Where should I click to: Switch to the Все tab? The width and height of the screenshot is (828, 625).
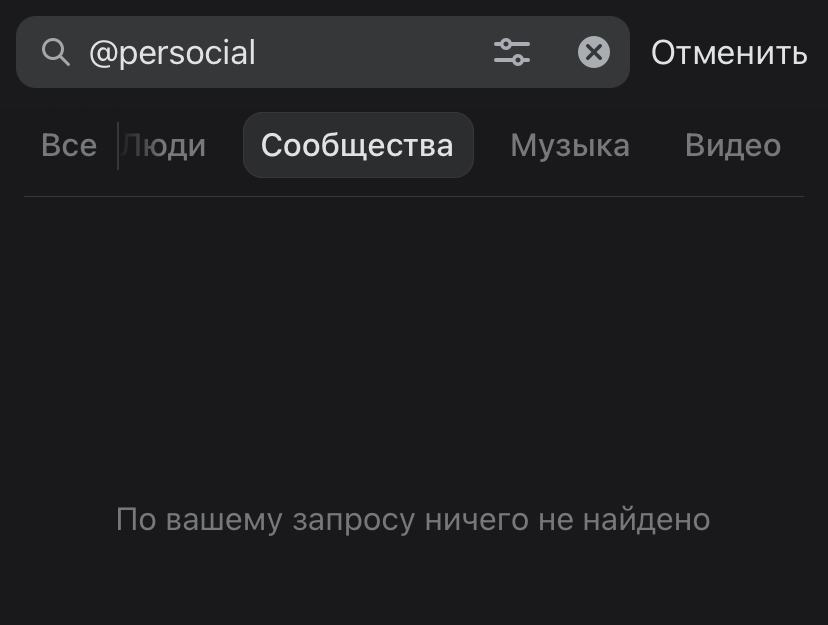68,145
